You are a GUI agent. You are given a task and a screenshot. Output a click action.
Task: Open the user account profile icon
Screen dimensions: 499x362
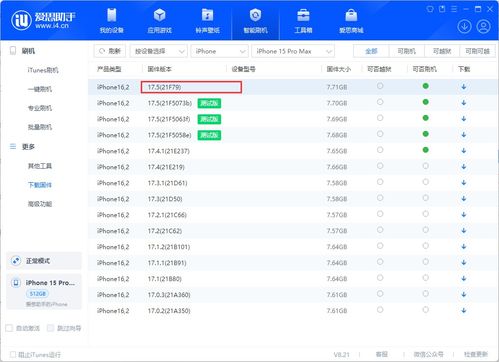coord(483,27)
